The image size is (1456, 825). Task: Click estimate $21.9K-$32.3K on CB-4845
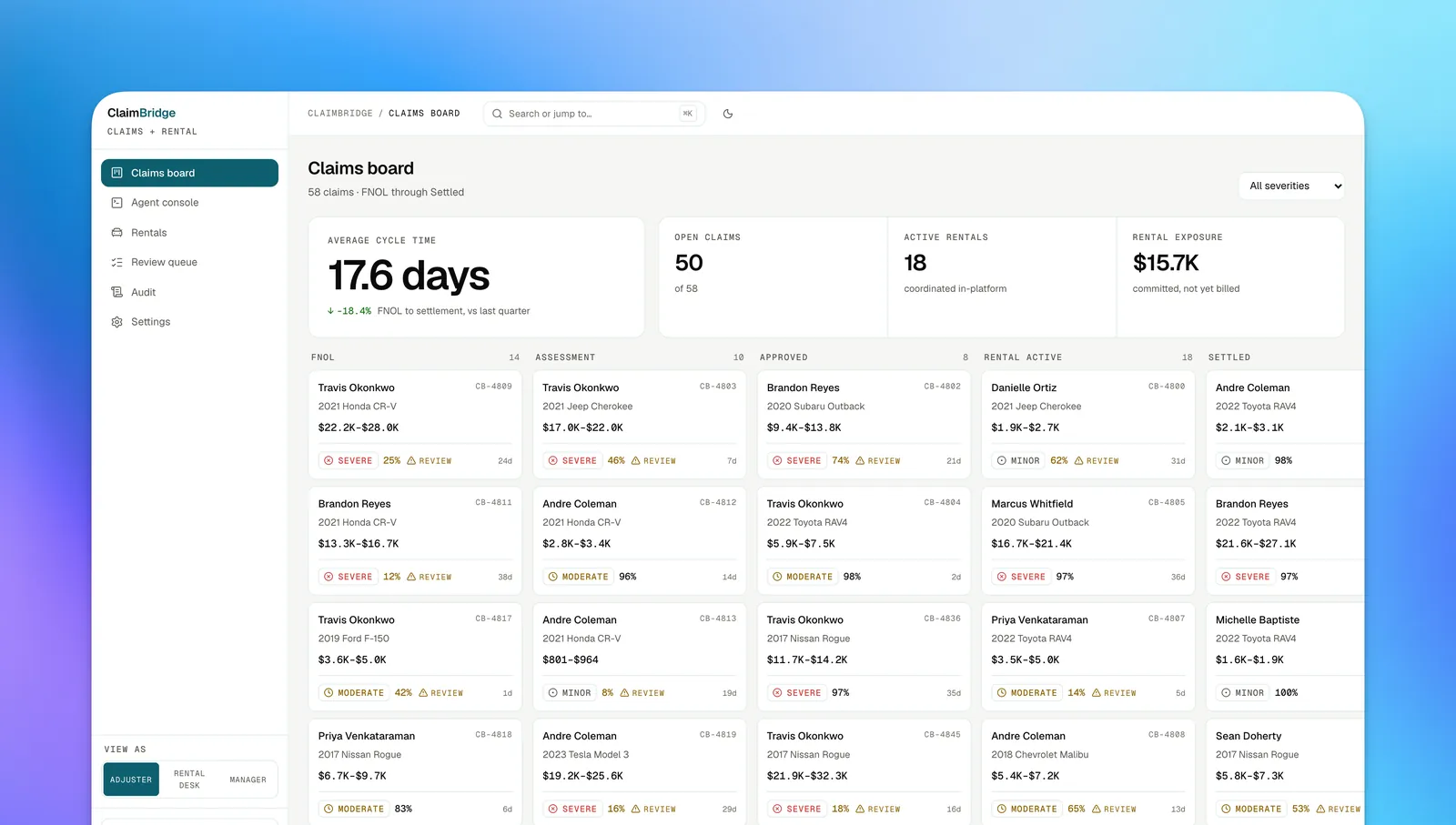(x=807, y=776)
